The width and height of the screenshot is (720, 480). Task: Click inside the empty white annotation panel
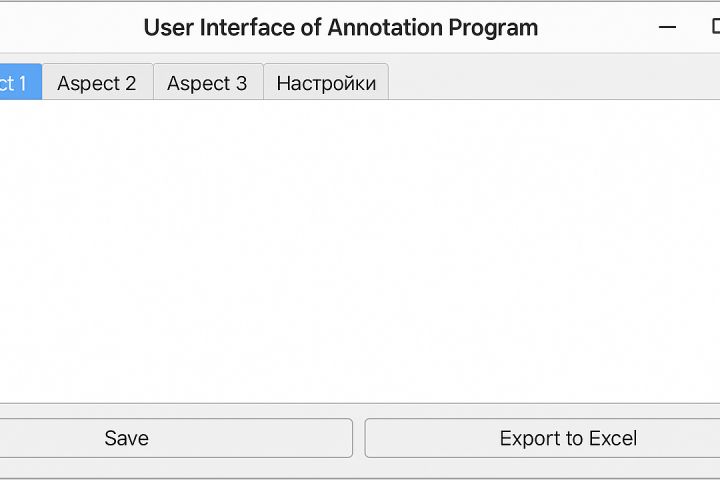click(360, 250)
